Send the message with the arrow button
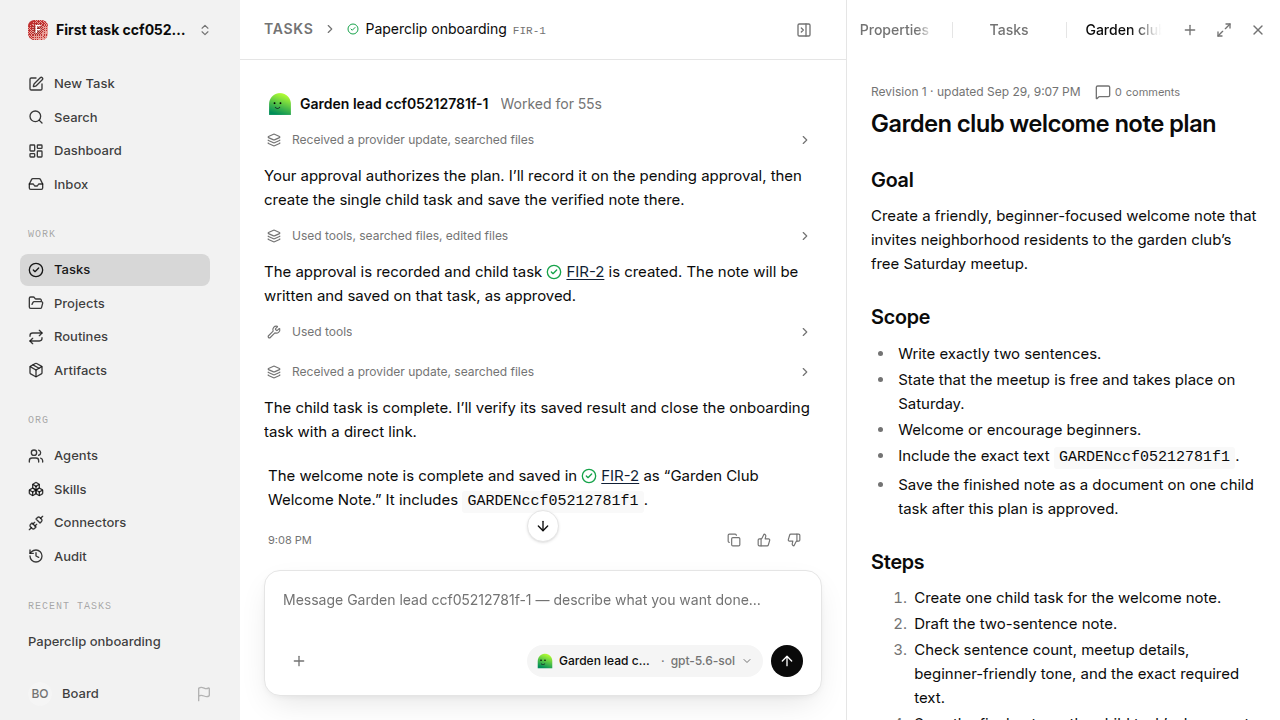The width and height of the screenshot is (1280, 720). click(787, 661)
